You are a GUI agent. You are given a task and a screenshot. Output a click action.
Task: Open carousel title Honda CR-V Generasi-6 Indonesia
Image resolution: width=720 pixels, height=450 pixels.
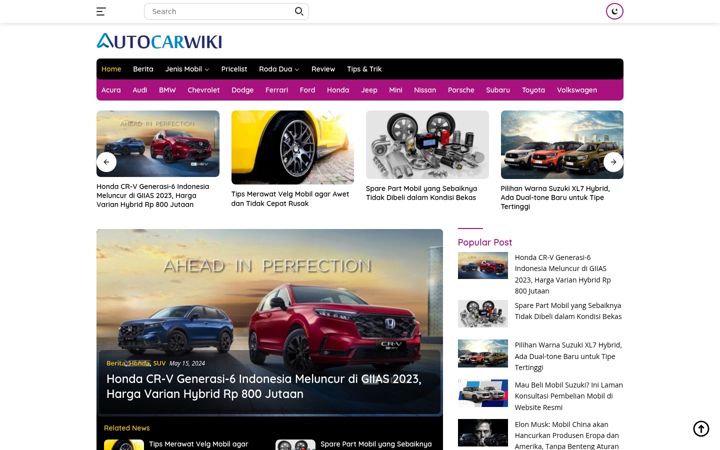[153, 196]
